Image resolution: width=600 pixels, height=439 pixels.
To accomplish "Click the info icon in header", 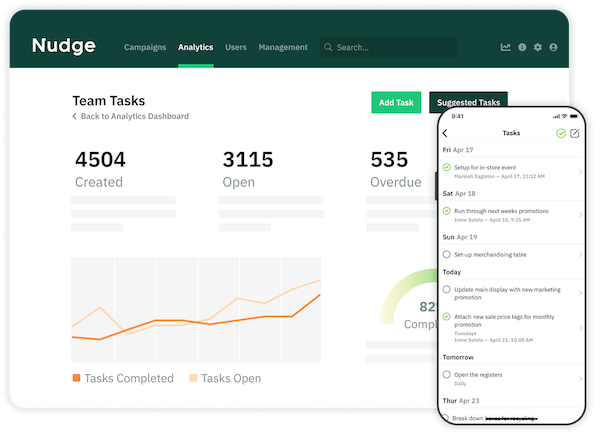I will pos(522,47).
